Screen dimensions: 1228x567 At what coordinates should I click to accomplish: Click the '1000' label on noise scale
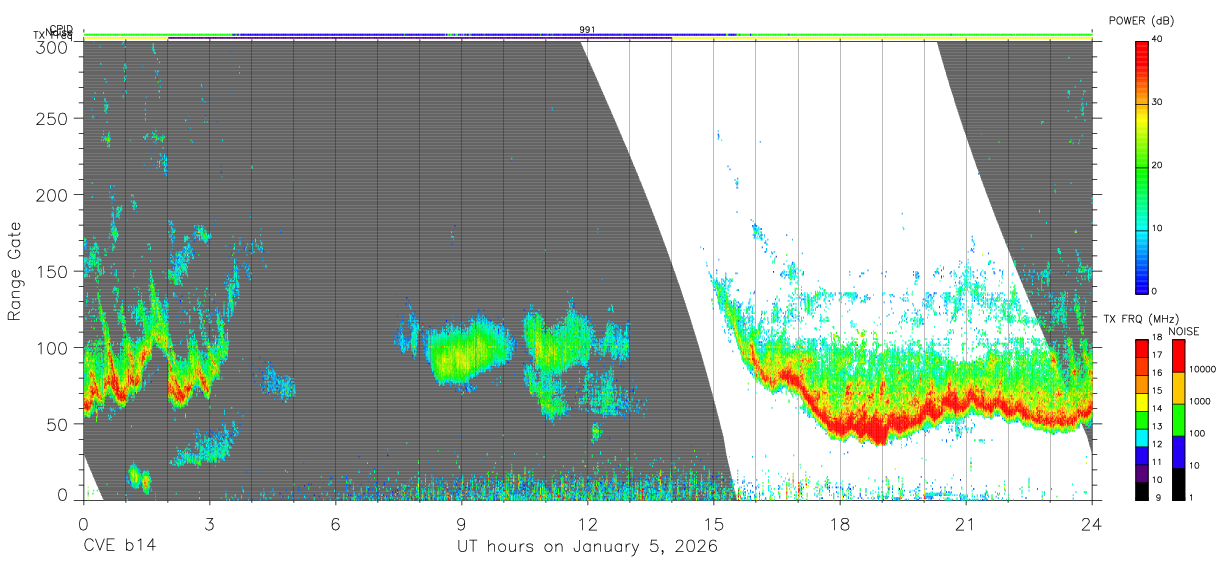coord(1200,401)
